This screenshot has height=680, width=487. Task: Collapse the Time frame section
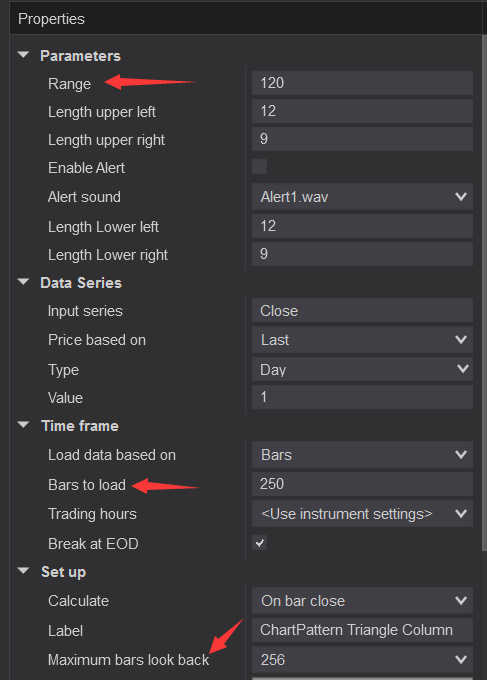[x=23, y=425]
